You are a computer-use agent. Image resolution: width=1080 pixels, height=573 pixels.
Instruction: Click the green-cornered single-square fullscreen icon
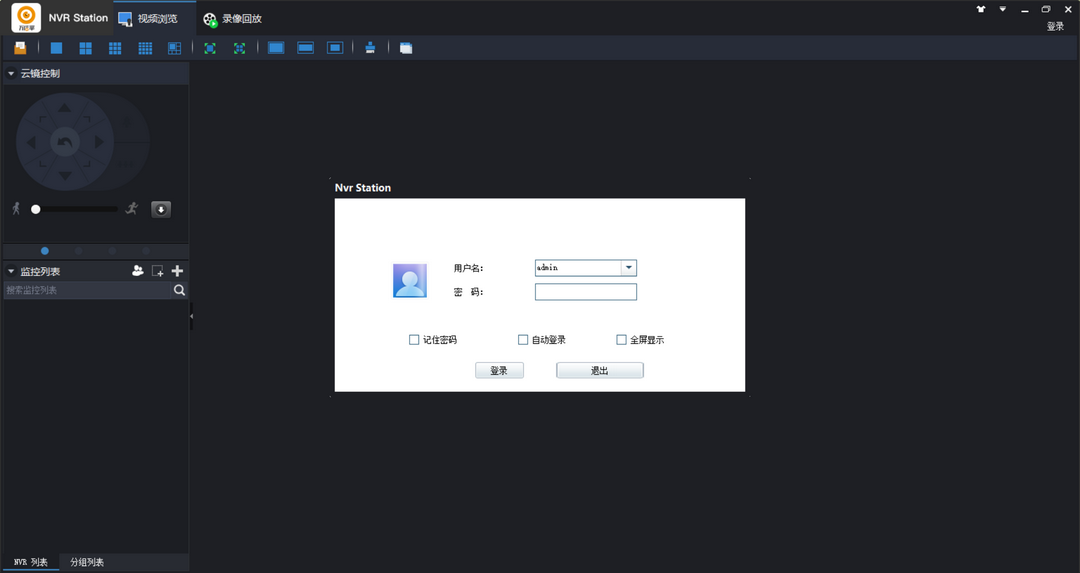pos(210,48)
